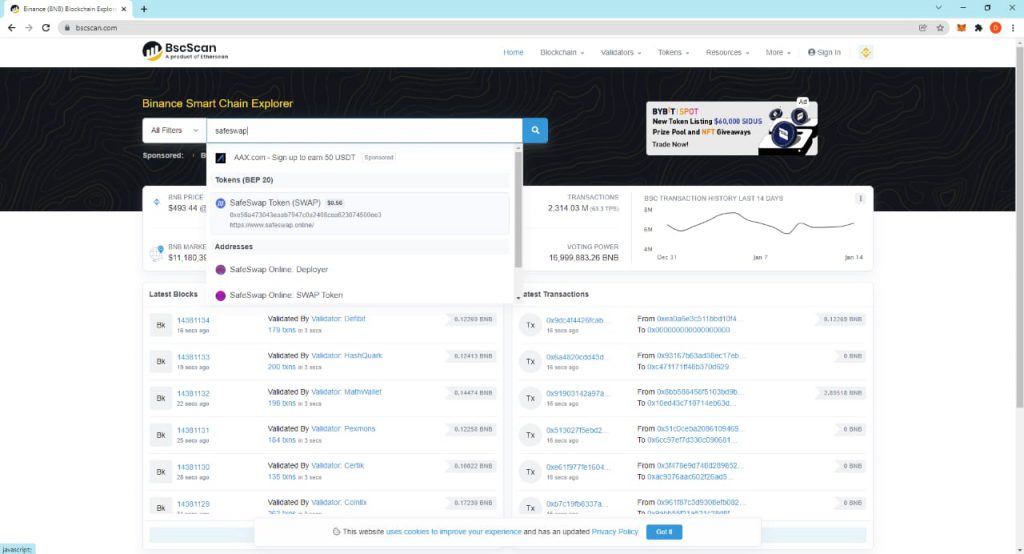Screen dimensions: 1024x554
Task: Click SafeSwap Token logo icon in suggestions
Action: click(221, 203)
